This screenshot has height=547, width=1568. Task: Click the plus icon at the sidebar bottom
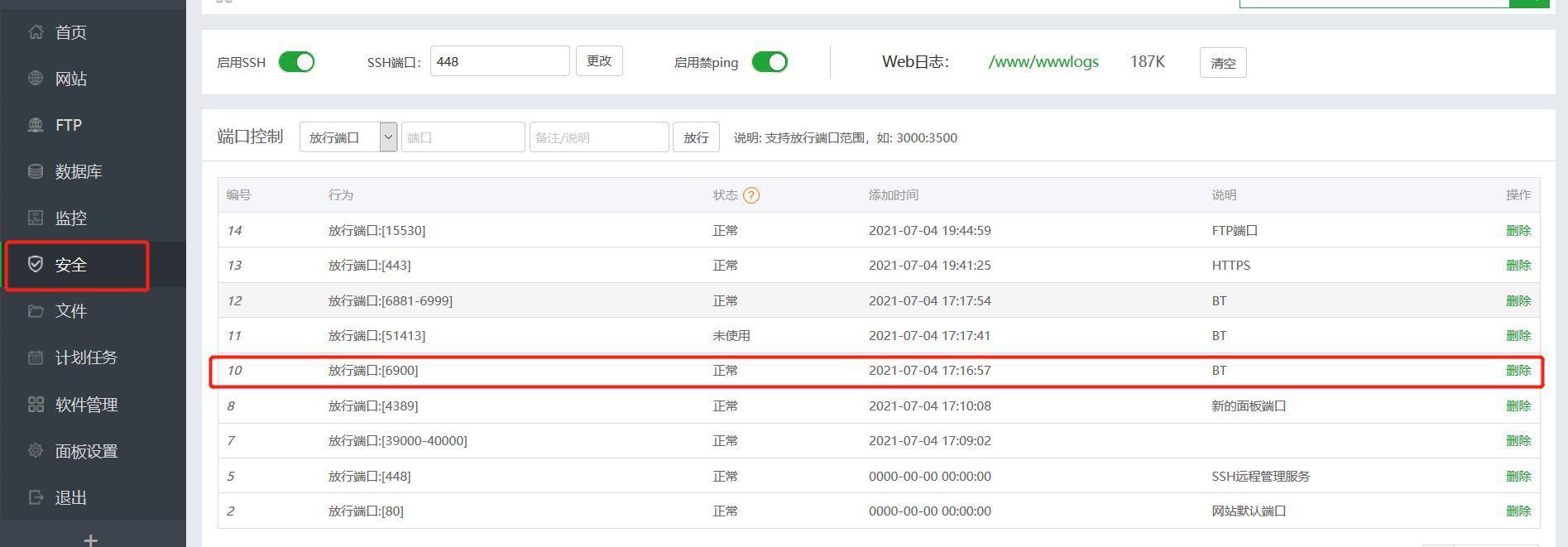point(91,540)
